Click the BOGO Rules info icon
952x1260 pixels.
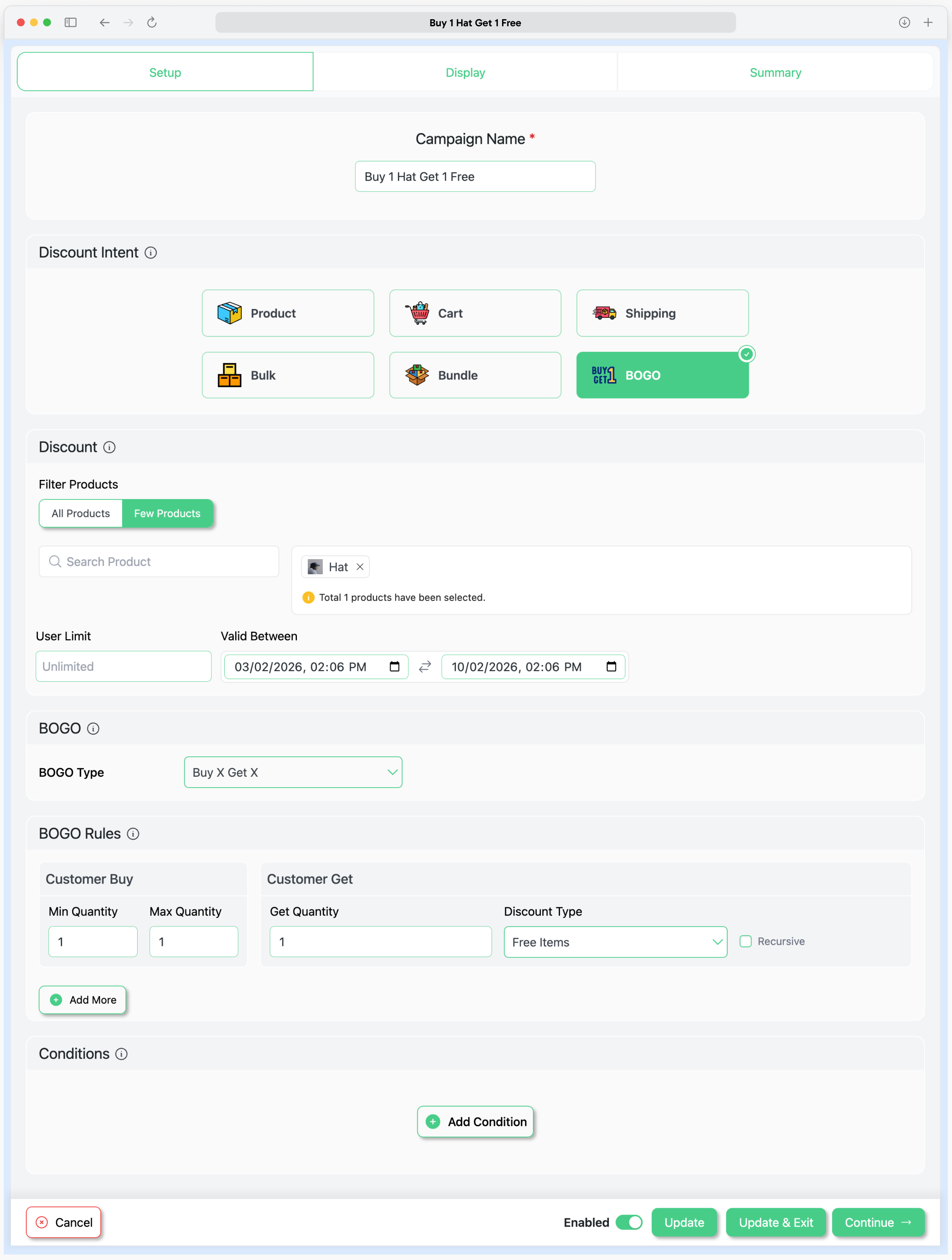[133, 833]
